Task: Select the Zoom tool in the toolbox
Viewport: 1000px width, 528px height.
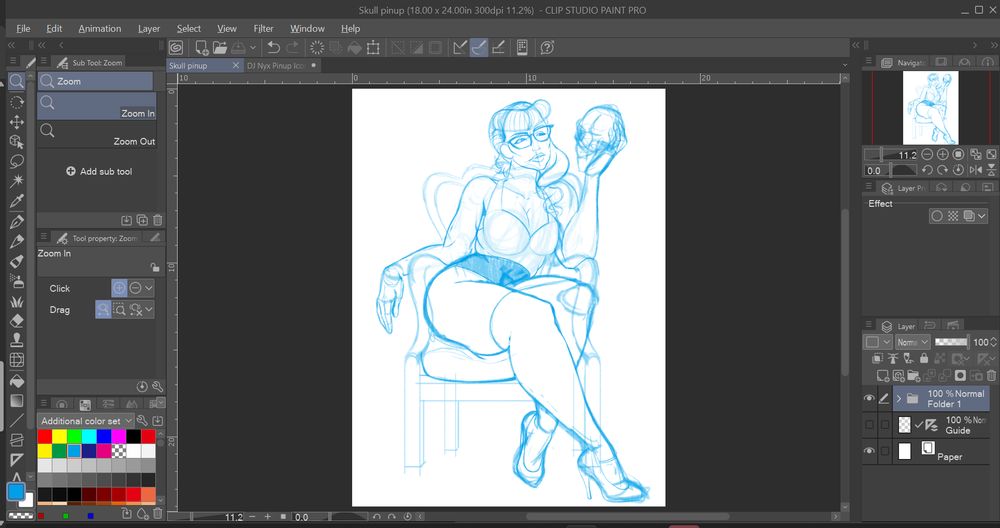Action: [x=17, y=81]
